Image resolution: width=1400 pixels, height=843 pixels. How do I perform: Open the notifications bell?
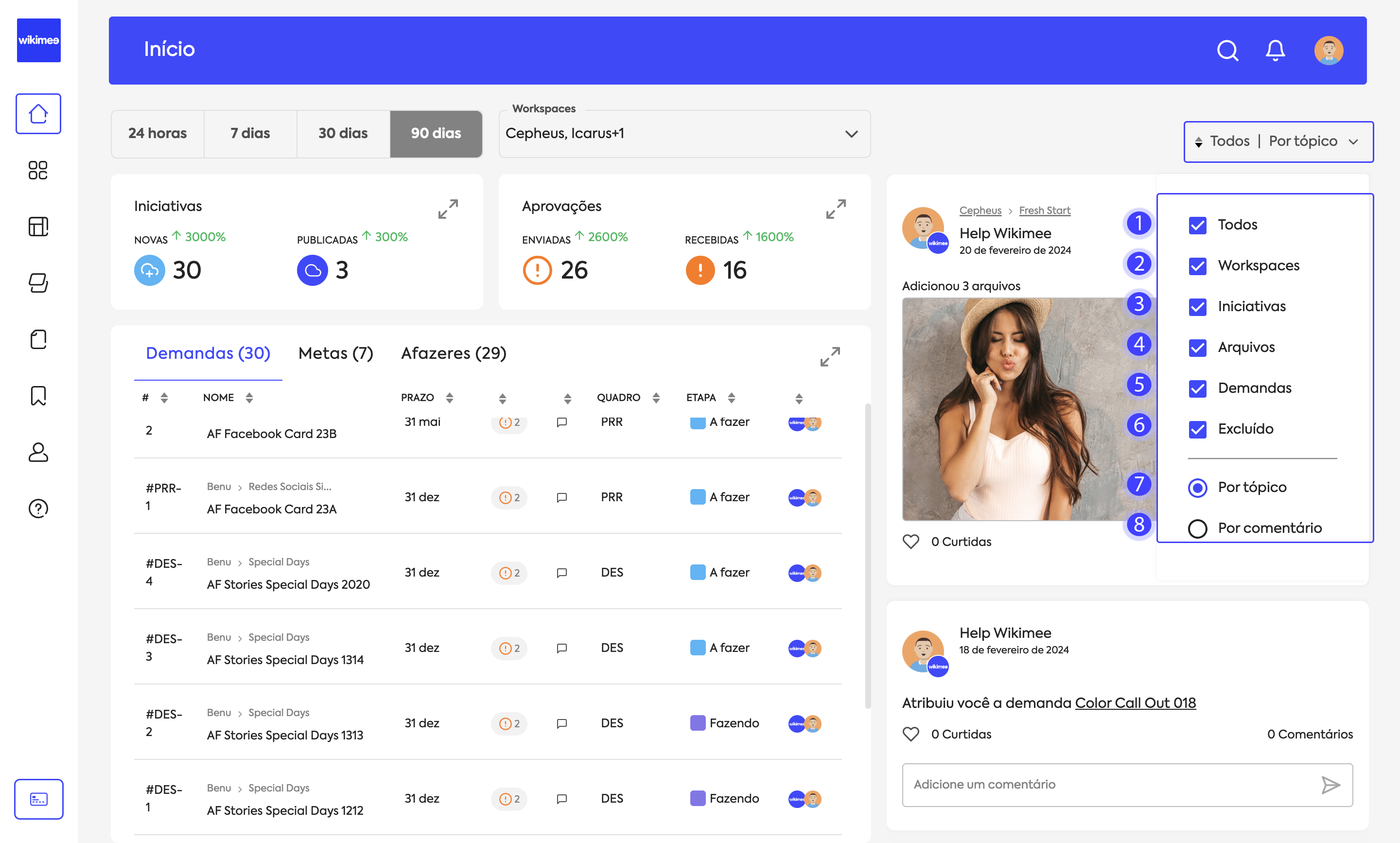tap(1275, 50)
